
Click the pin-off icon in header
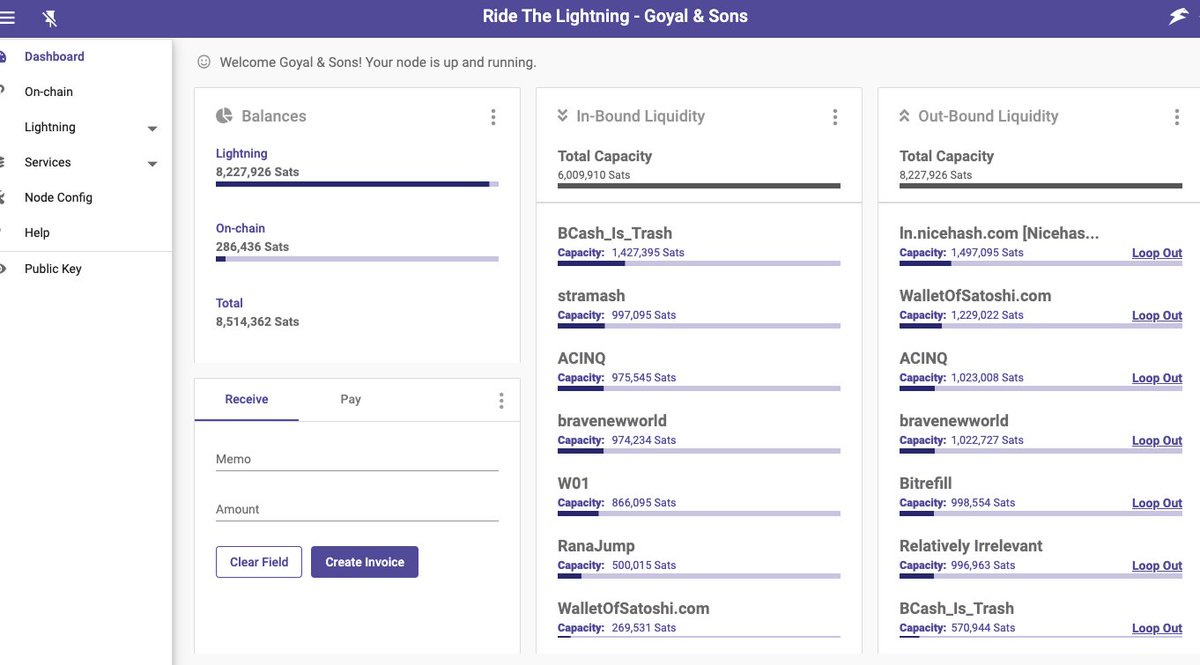[51, 18]
